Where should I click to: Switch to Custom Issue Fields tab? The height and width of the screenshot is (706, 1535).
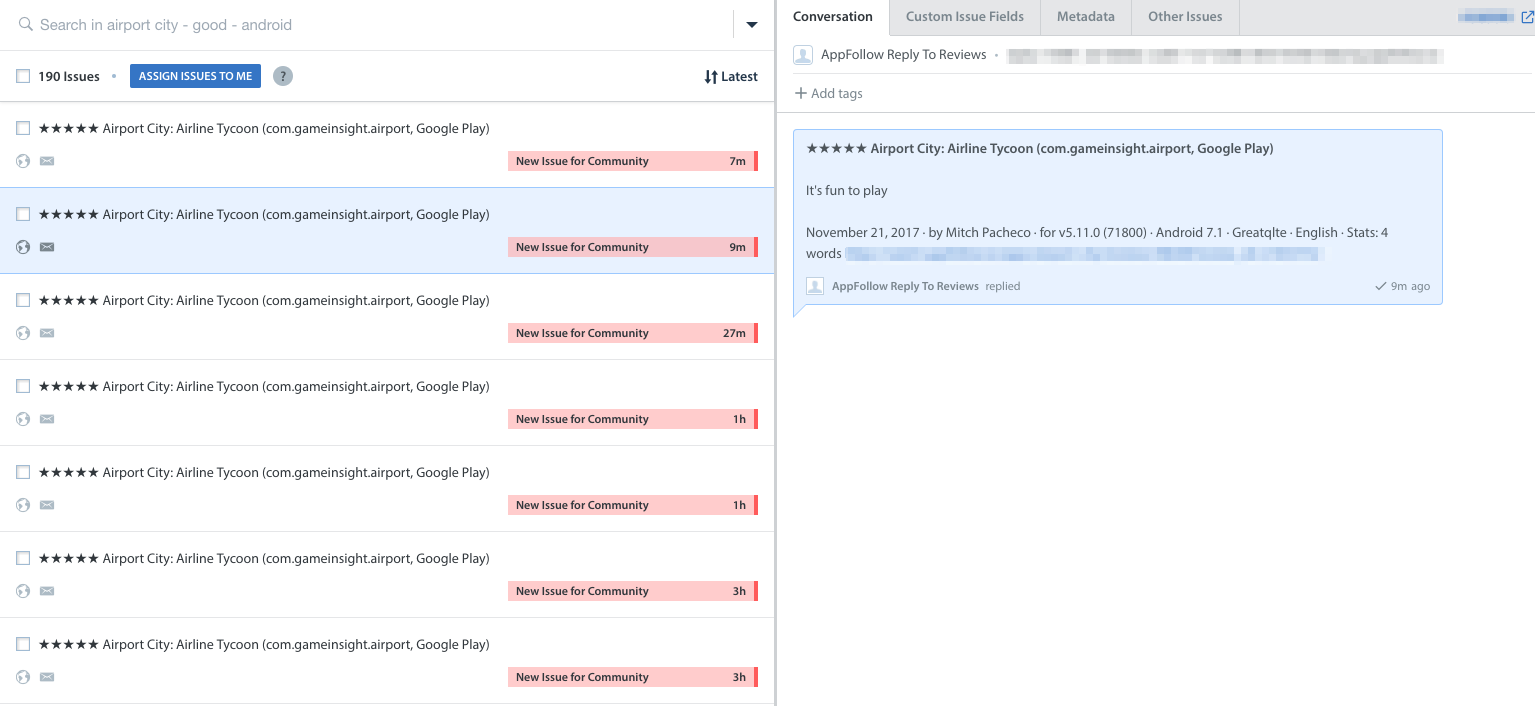964,17
